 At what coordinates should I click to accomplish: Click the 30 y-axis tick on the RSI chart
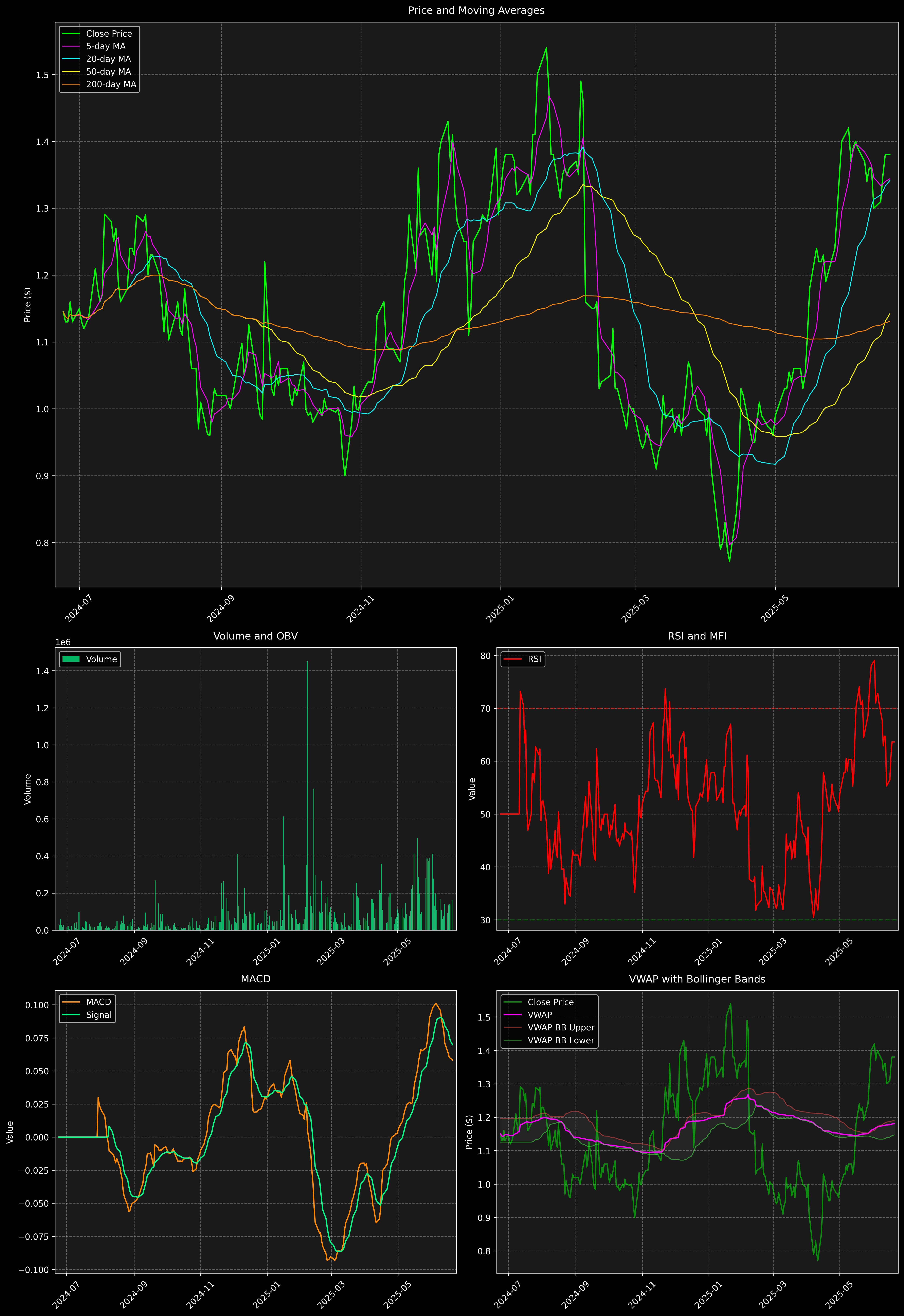pos(485,920)
